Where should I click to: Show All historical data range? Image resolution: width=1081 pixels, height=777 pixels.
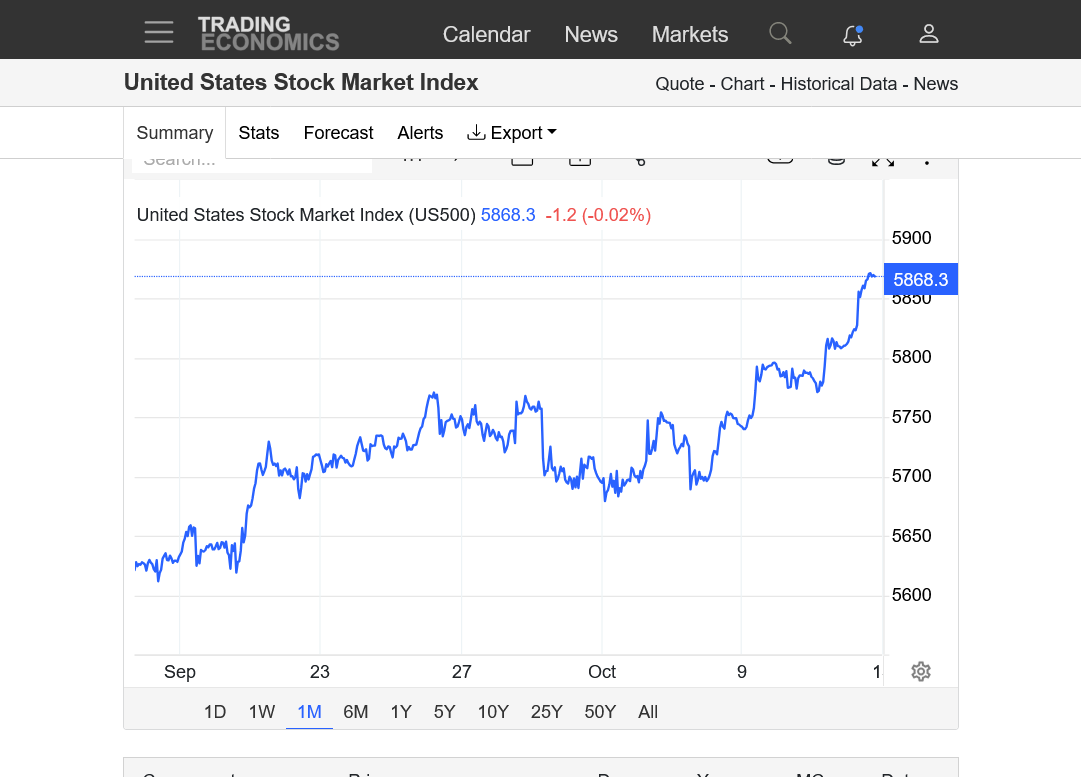click(x=647, y=712)
